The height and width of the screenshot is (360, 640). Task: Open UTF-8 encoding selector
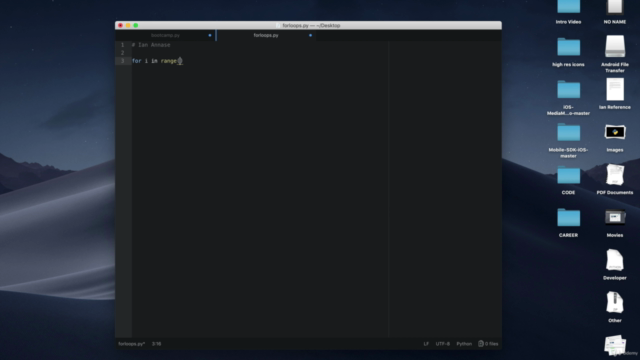(442, 344)
